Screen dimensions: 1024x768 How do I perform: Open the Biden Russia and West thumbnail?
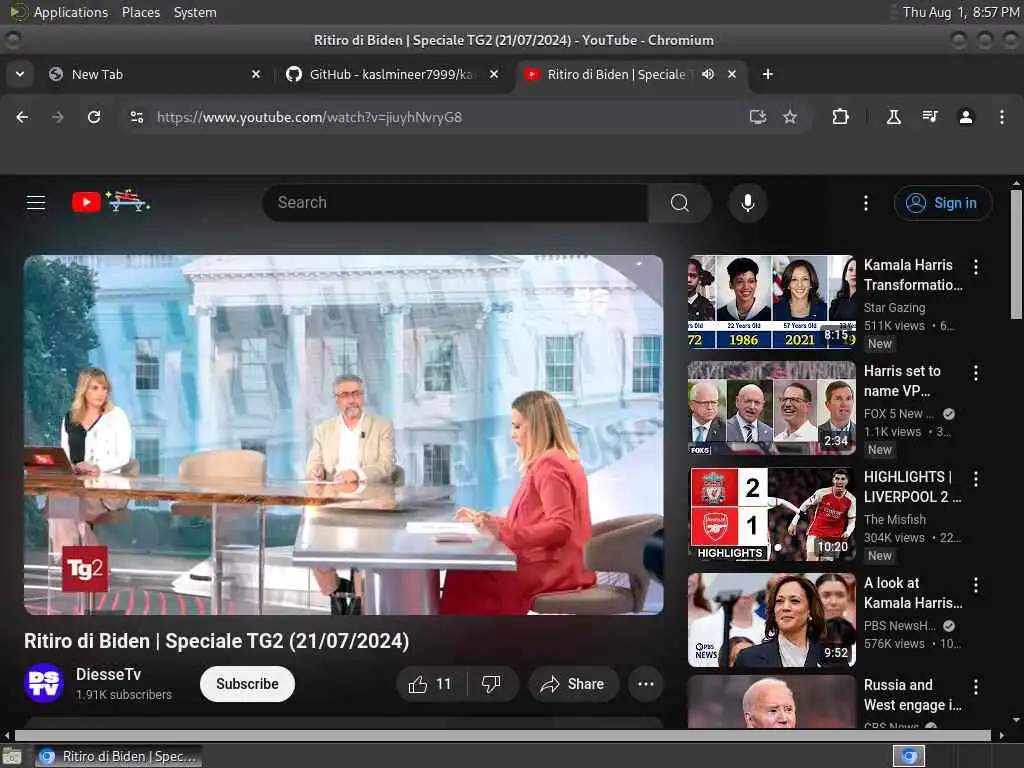point(771,701)
